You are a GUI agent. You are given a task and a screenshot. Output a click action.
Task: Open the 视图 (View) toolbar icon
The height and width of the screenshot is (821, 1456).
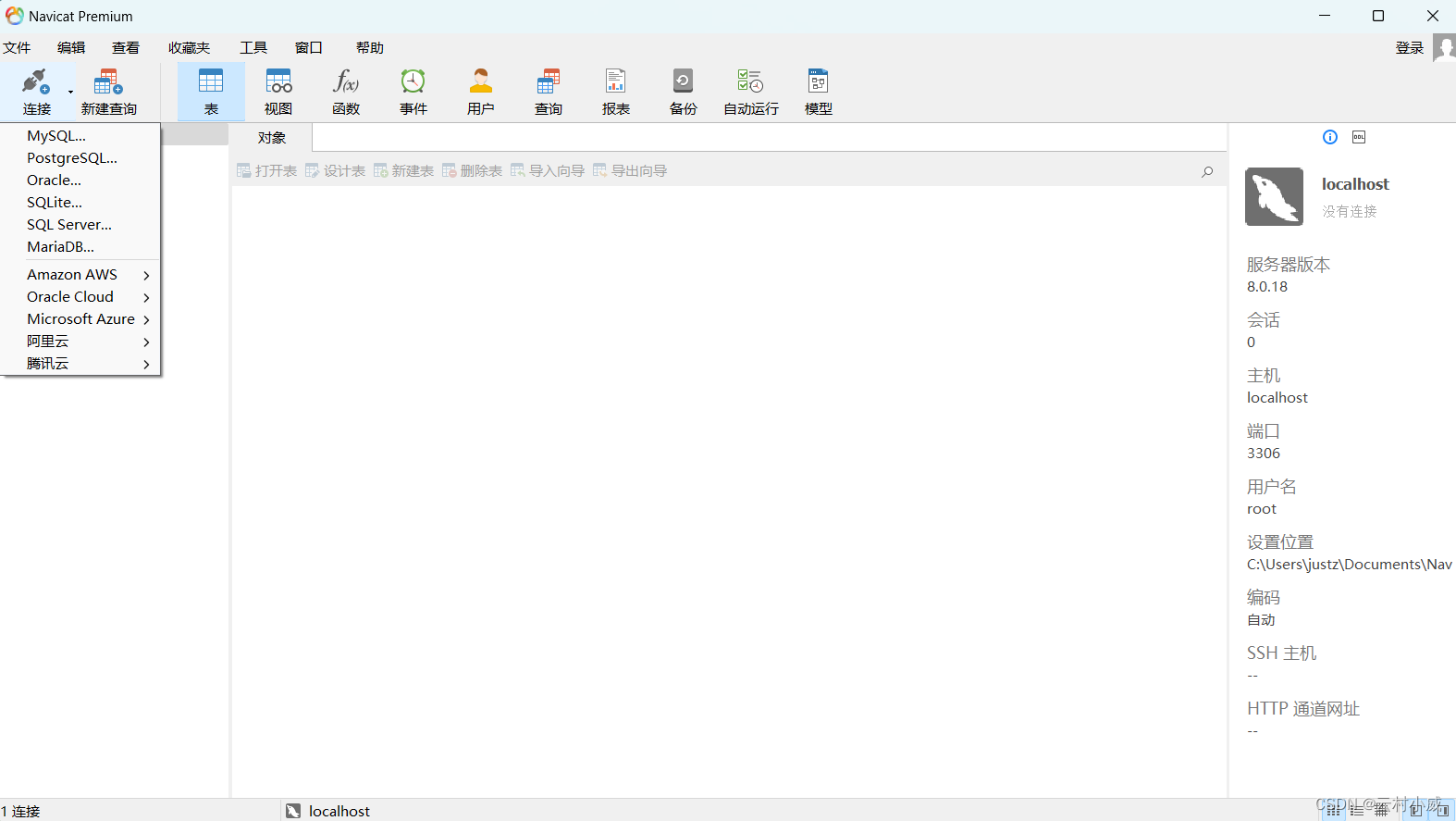click(x=278, y=91)
